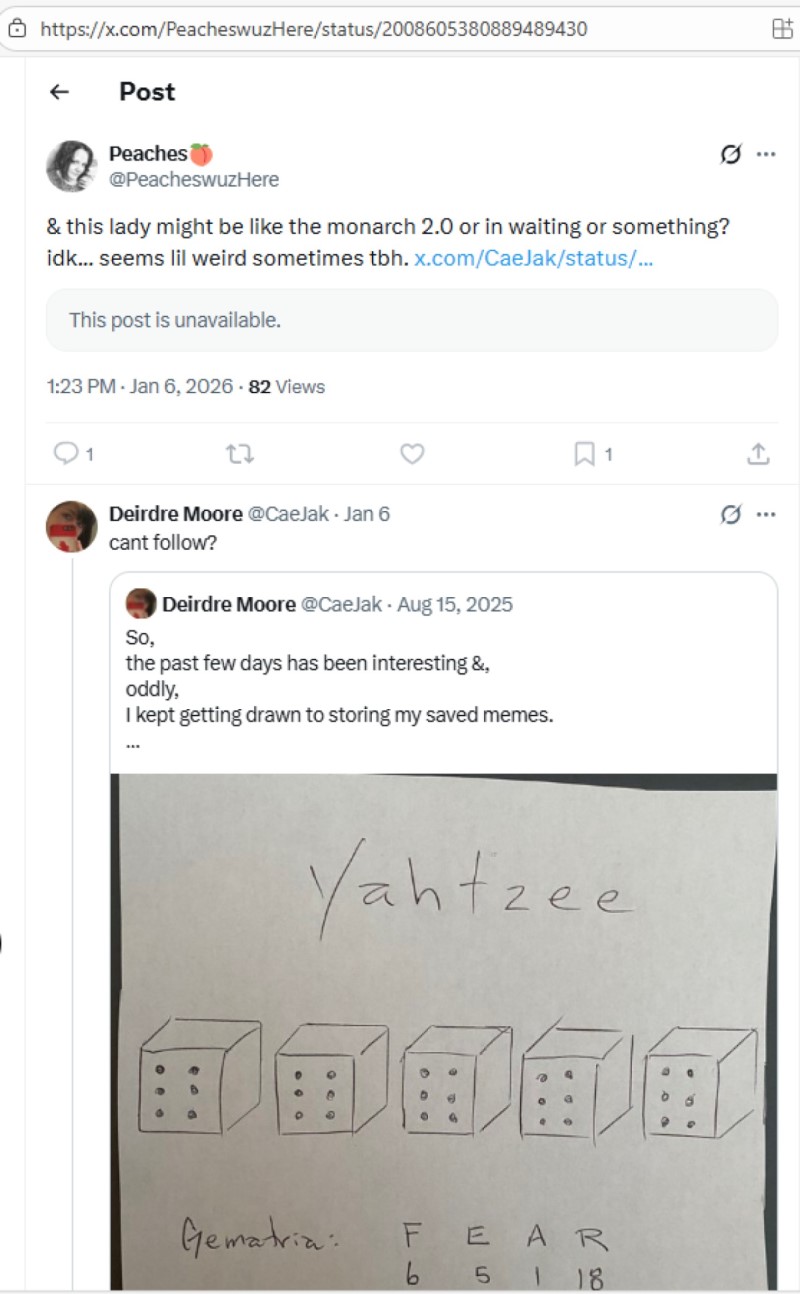This screenshot has width=800, height=1294.
Task: Like Peaches' post with the heart icon
Action: click(412, 454)
